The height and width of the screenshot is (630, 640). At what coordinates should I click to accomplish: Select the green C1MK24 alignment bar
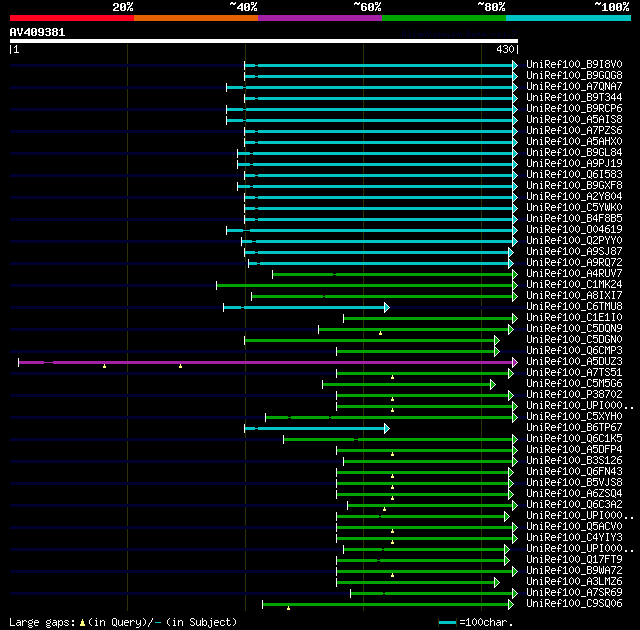coord(367,285)
